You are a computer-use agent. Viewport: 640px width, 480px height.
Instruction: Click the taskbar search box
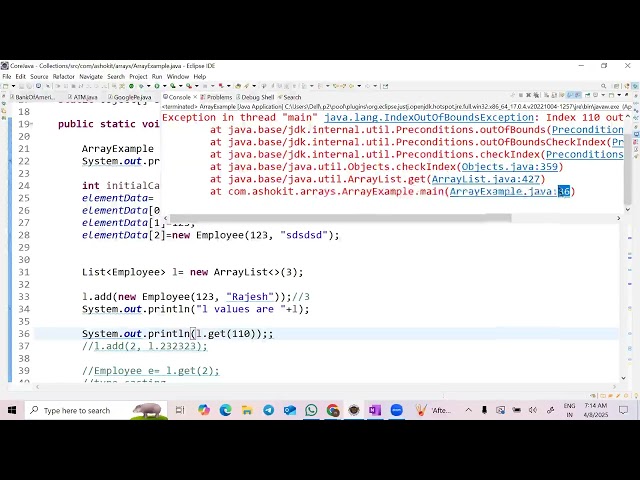96,410
